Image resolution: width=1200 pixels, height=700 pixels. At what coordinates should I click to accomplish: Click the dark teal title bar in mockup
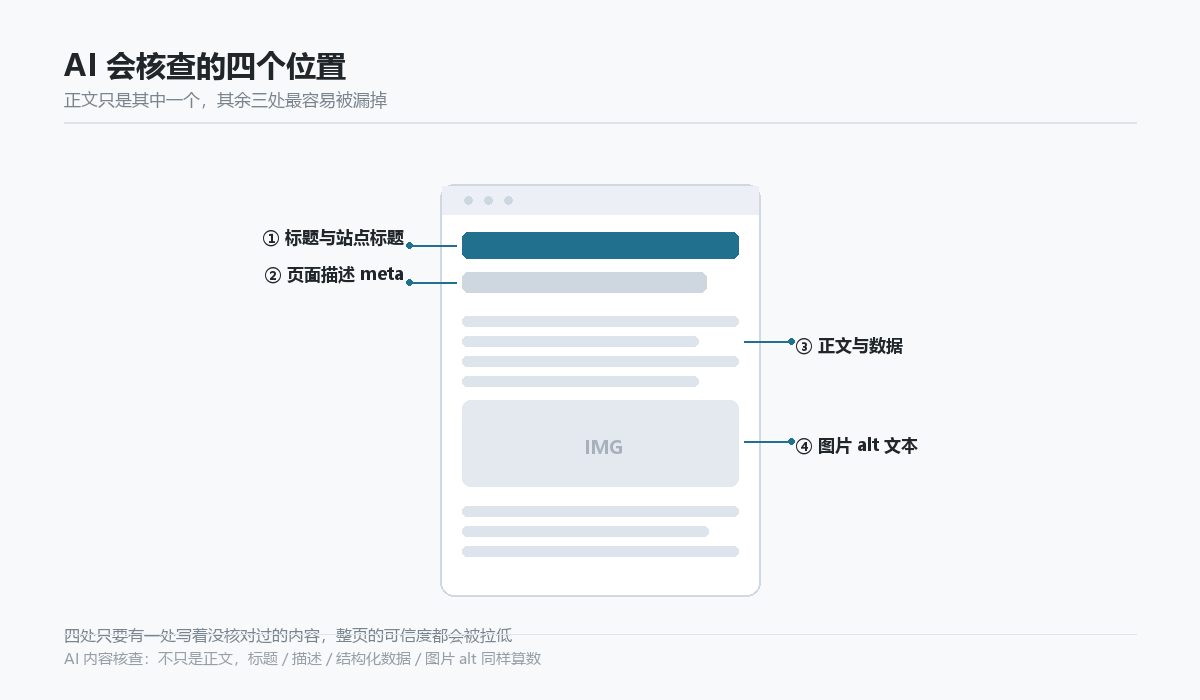600,245
